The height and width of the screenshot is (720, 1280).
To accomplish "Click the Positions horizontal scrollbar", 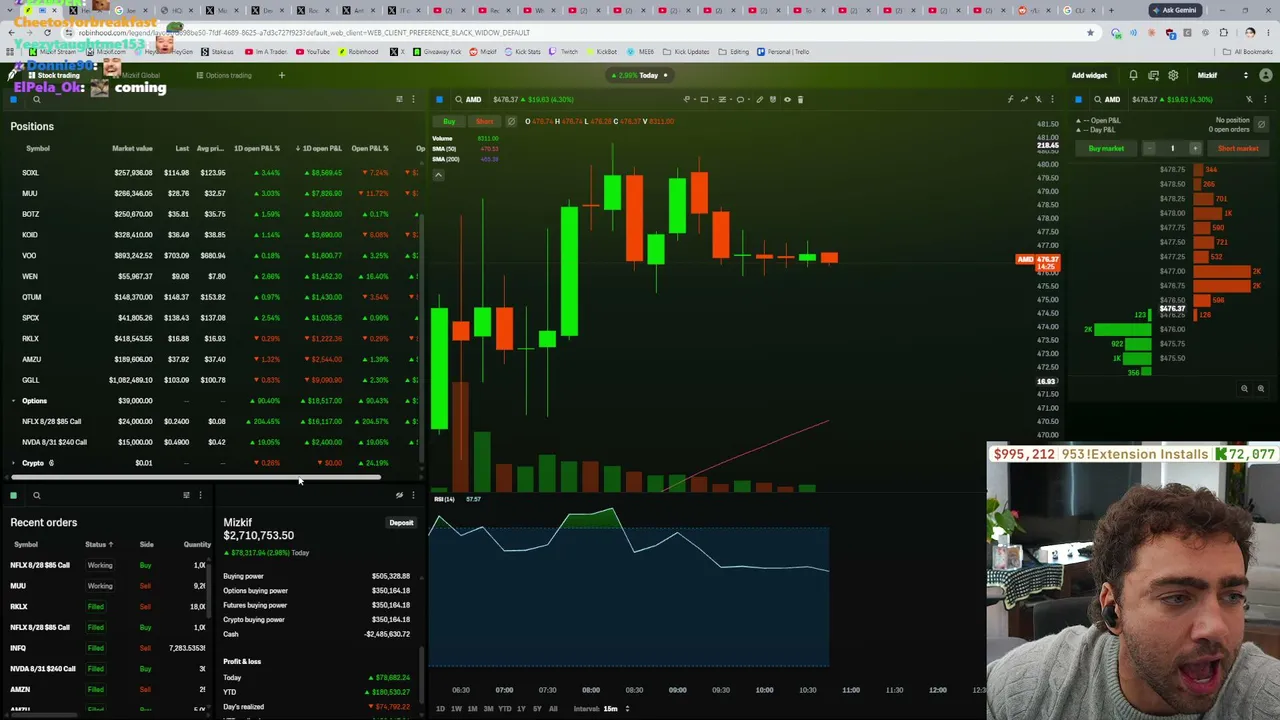I will click(x=195, y=477).
